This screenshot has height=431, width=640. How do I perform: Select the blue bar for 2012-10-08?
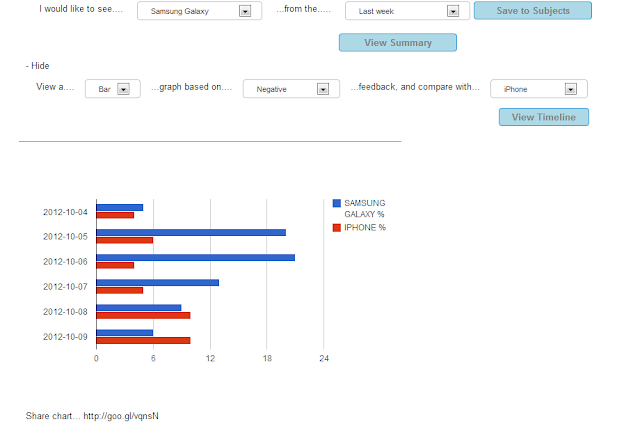pyautogui.click(x=139, y=308)
